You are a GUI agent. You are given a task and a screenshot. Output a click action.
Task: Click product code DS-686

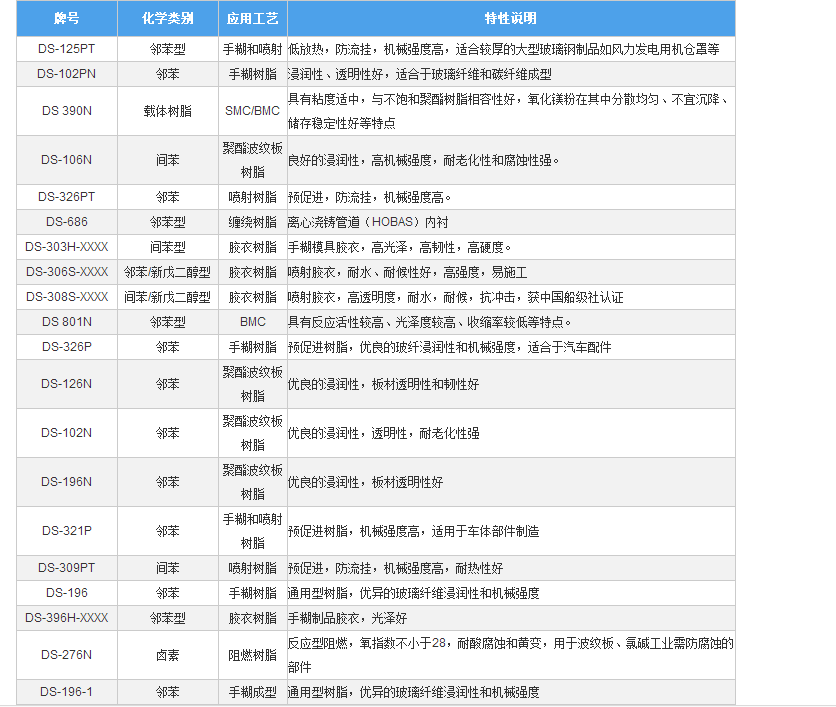pos(67,222)
